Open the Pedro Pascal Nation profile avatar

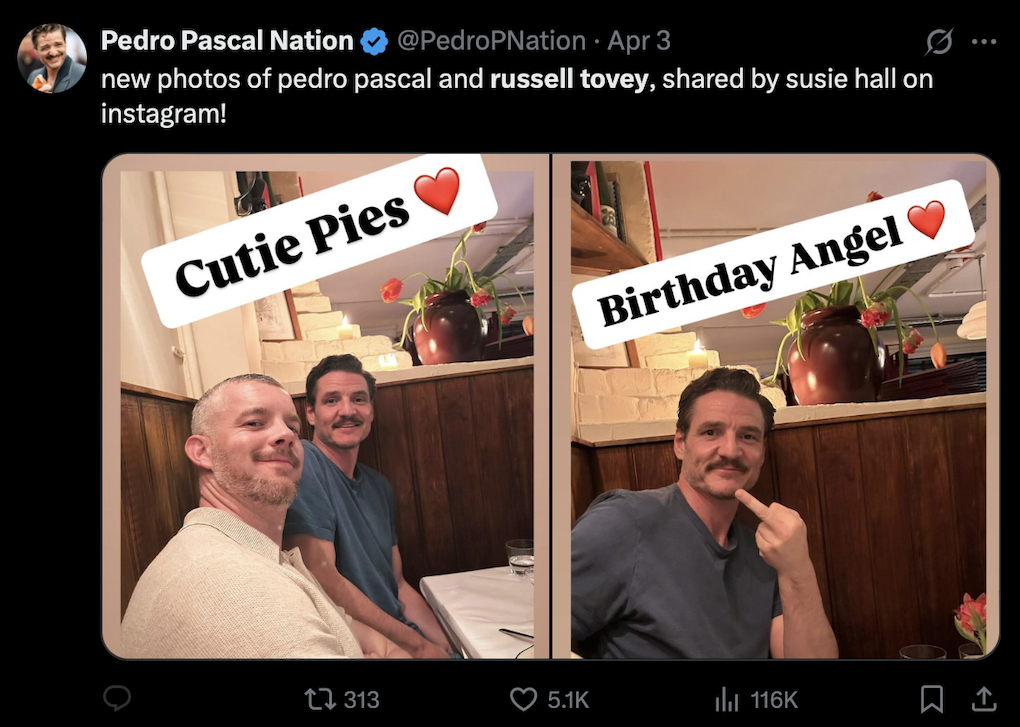(52, 59)
